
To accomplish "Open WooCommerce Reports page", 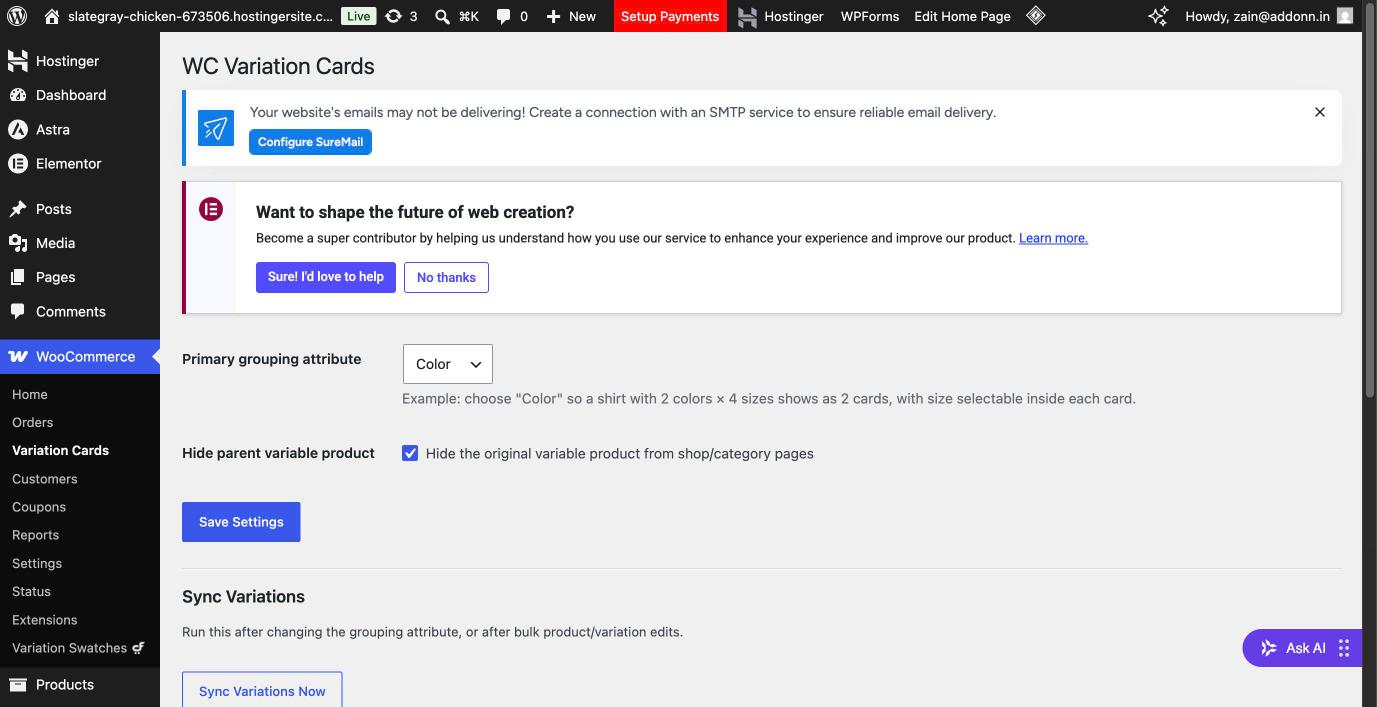I will (36, 535).
